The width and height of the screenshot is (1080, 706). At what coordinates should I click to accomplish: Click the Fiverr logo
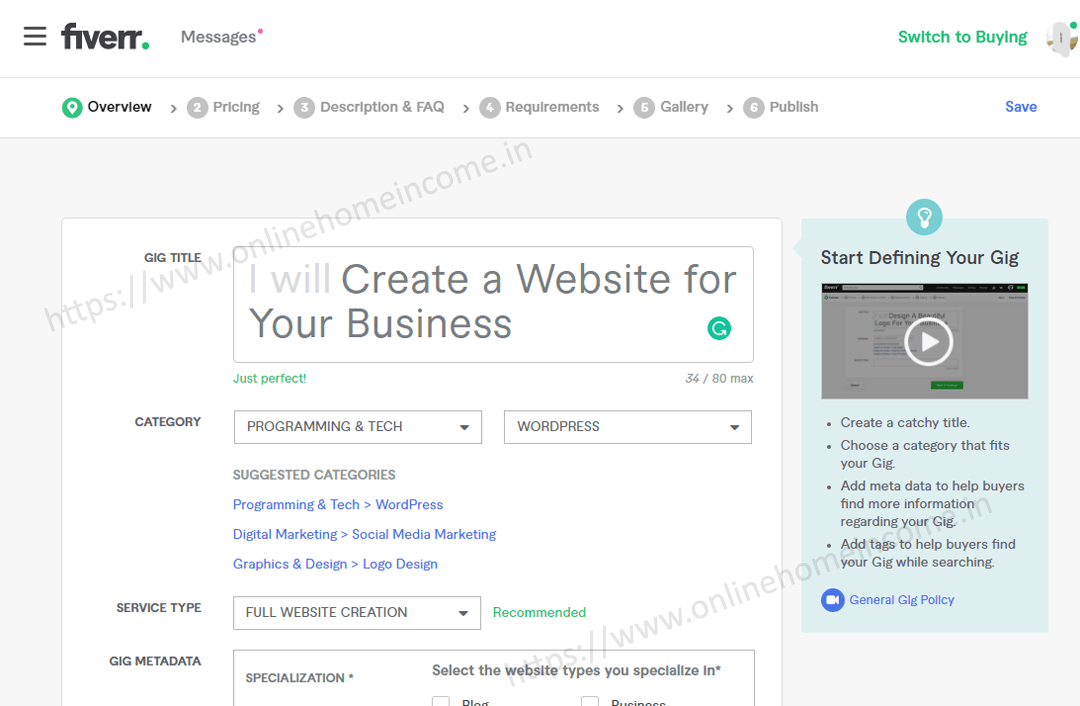coord(105,37)
